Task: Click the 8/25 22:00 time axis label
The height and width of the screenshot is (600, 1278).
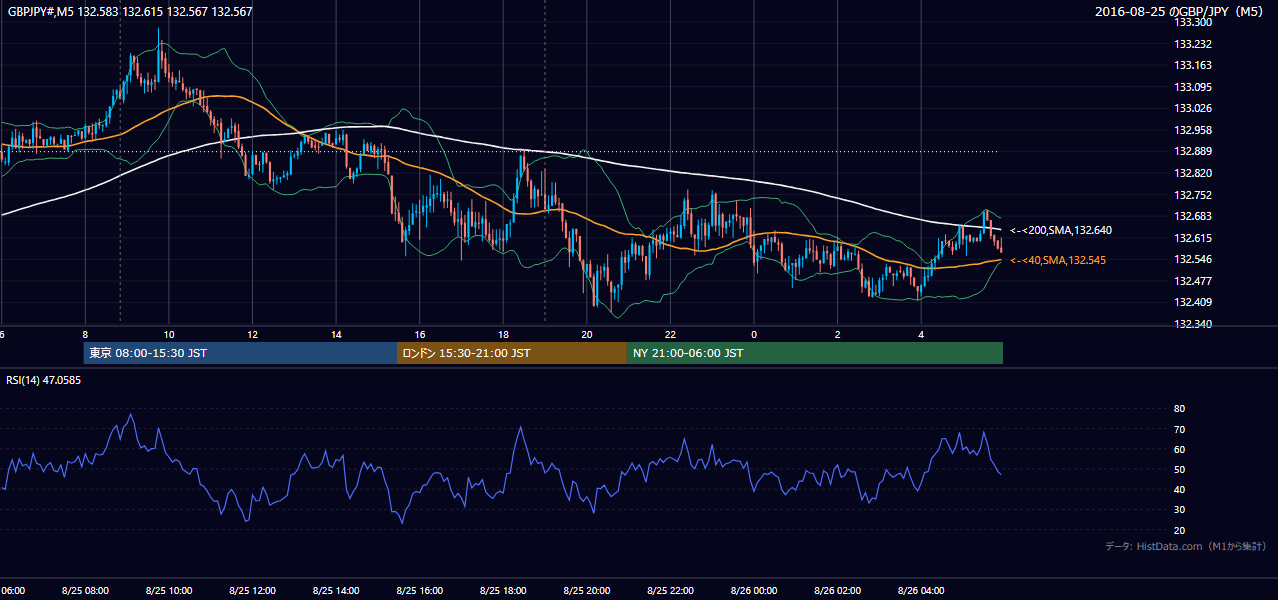Action: coord(670,591)
